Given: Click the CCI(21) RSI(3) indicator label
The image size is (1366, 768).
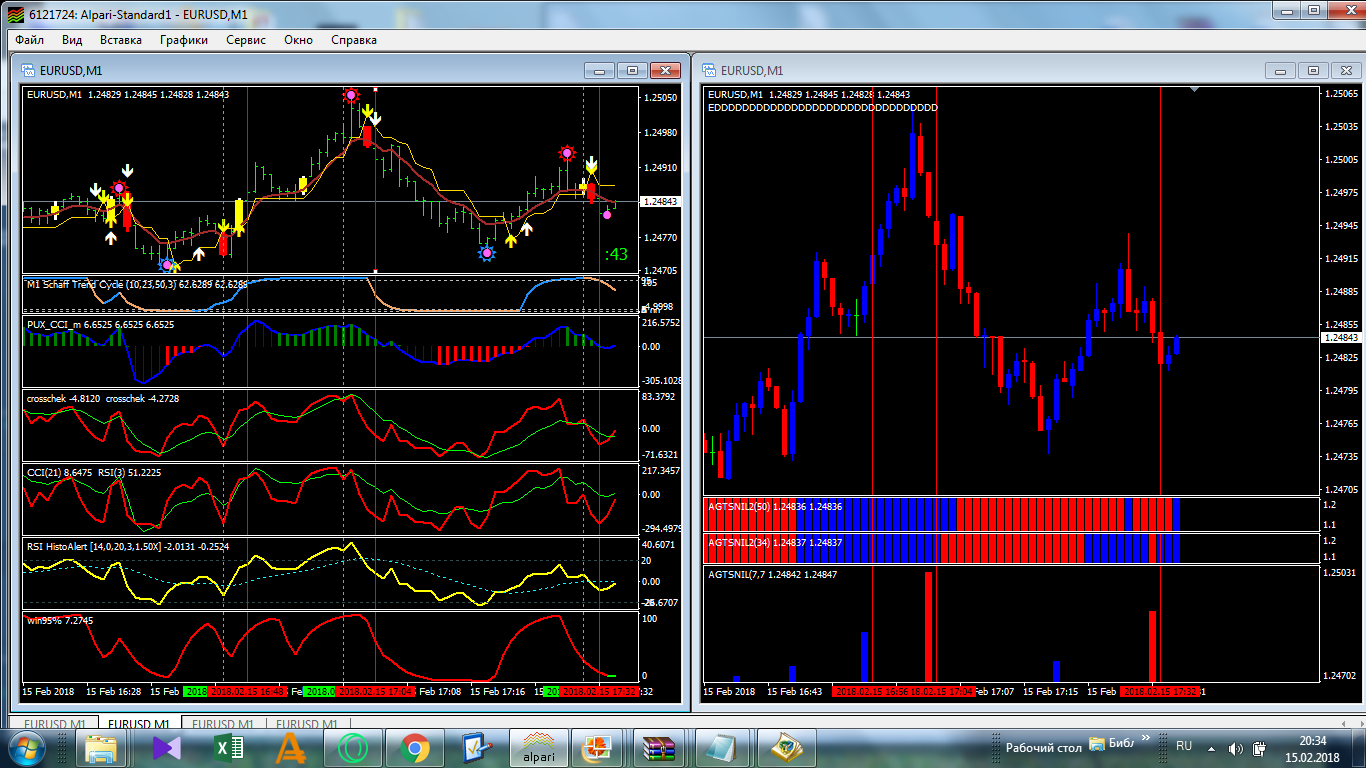Looking at the screenshot, I should click(94, 471).
